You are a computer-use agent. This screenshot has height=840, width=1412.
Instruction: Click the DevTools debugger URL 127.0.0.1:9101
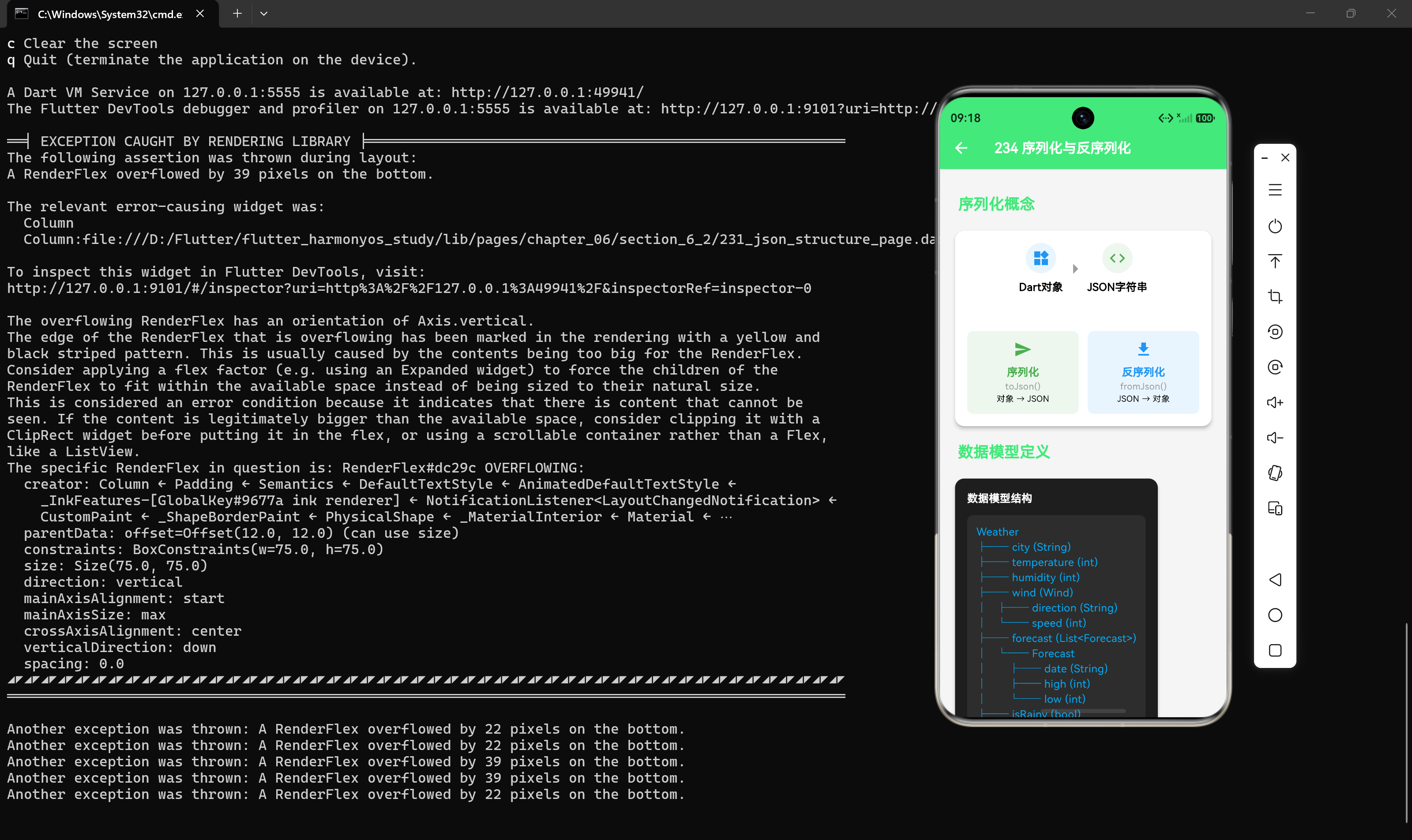798,109
